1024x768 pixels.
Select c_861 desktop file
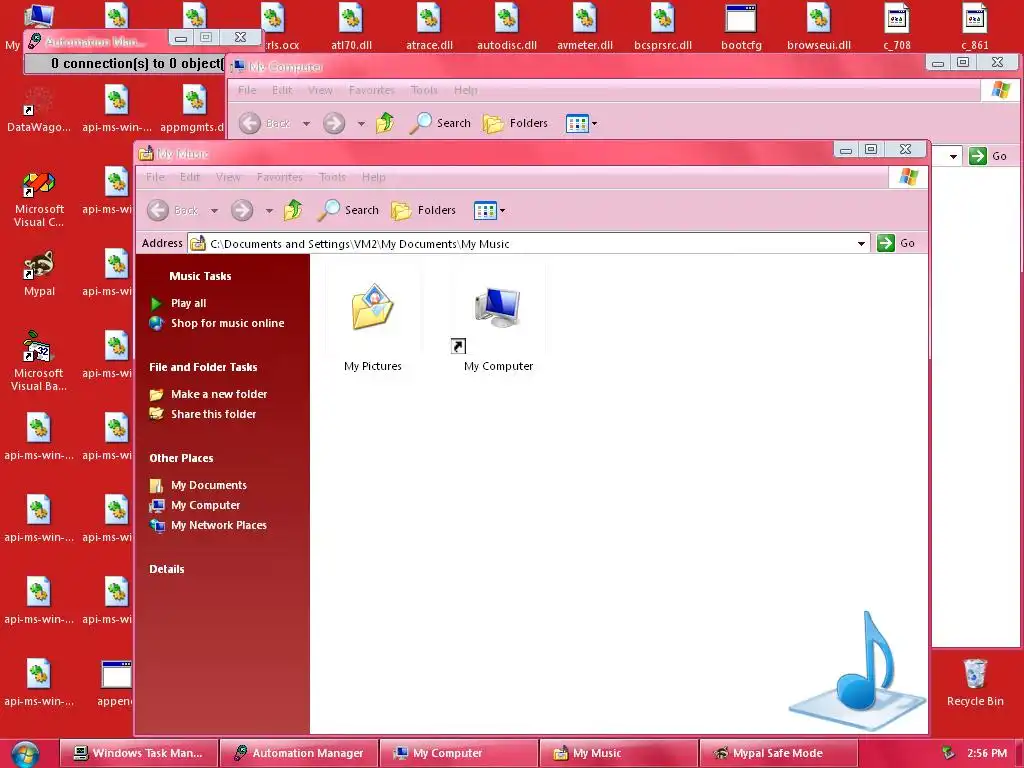975,27
